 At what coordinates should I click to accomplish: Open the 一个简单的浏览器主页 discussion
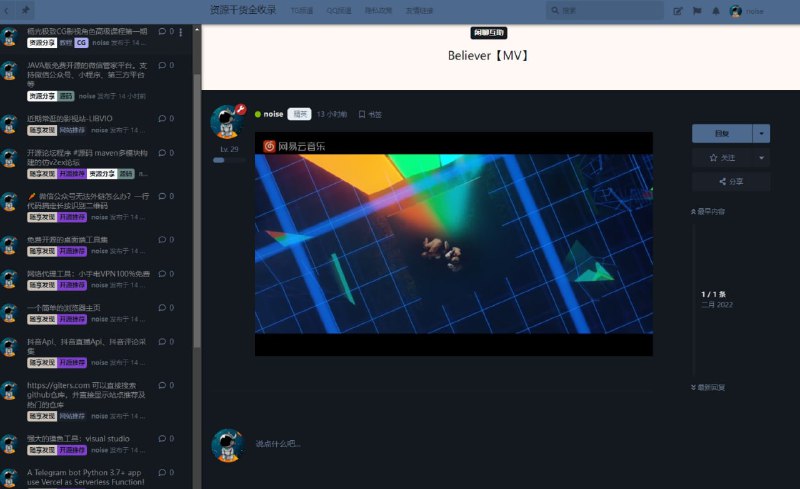(x=64, y=307)
